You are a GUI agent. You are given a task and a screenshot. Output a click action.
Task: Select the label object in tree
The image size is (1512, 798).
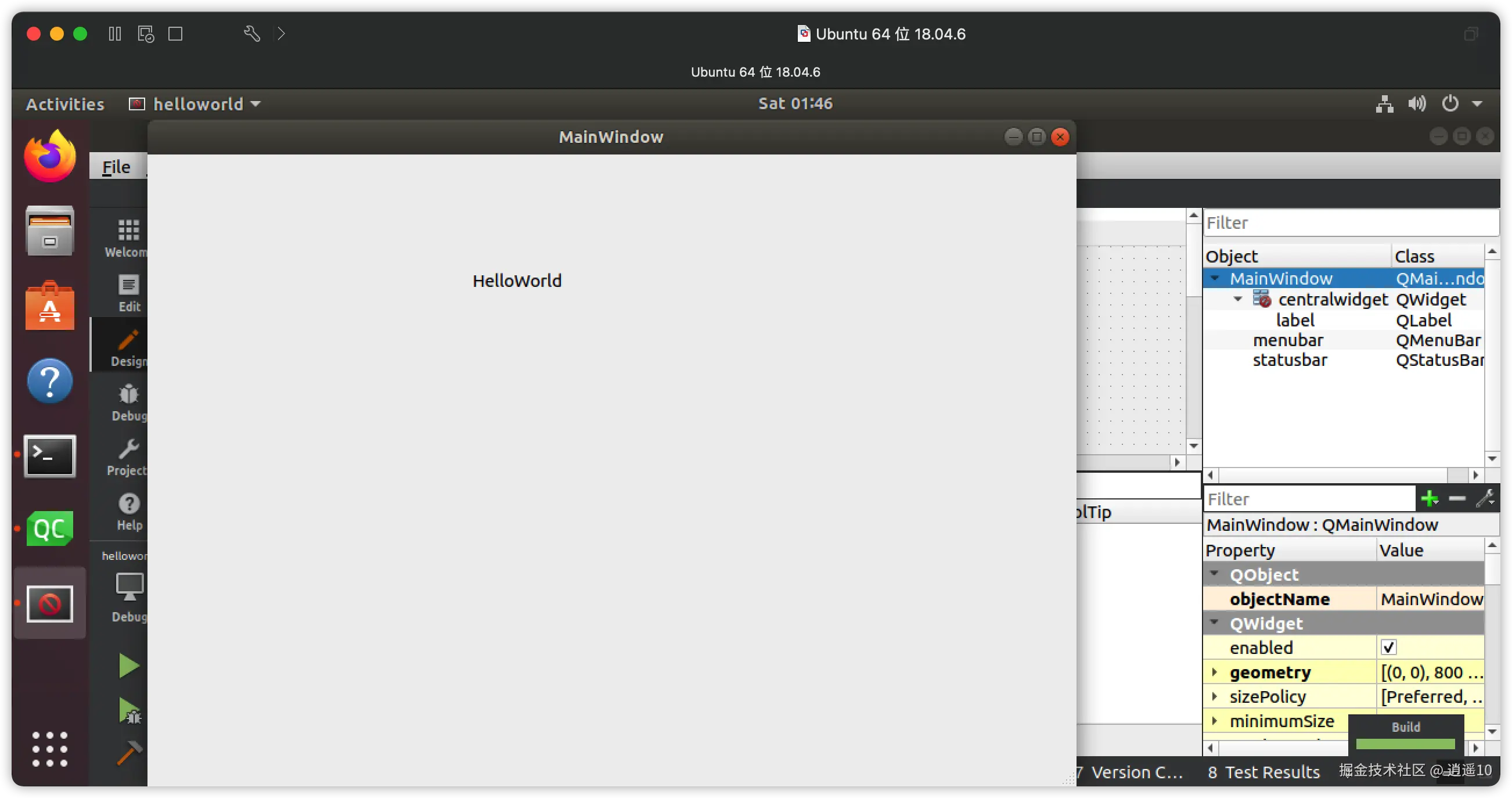(x=1295, y=321)
